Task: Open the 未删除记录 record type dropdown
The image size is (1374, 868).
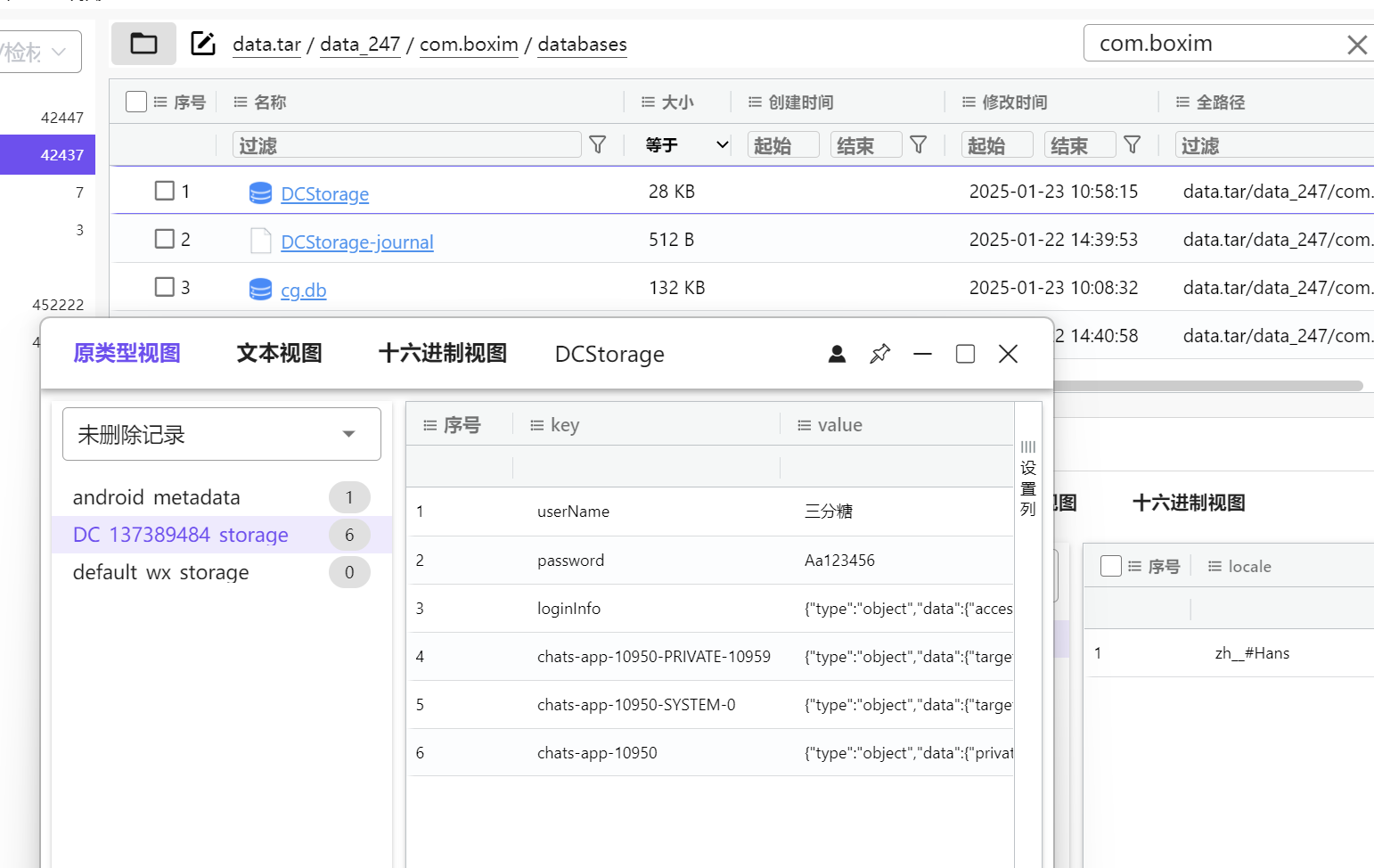Action: pos(222,434)
